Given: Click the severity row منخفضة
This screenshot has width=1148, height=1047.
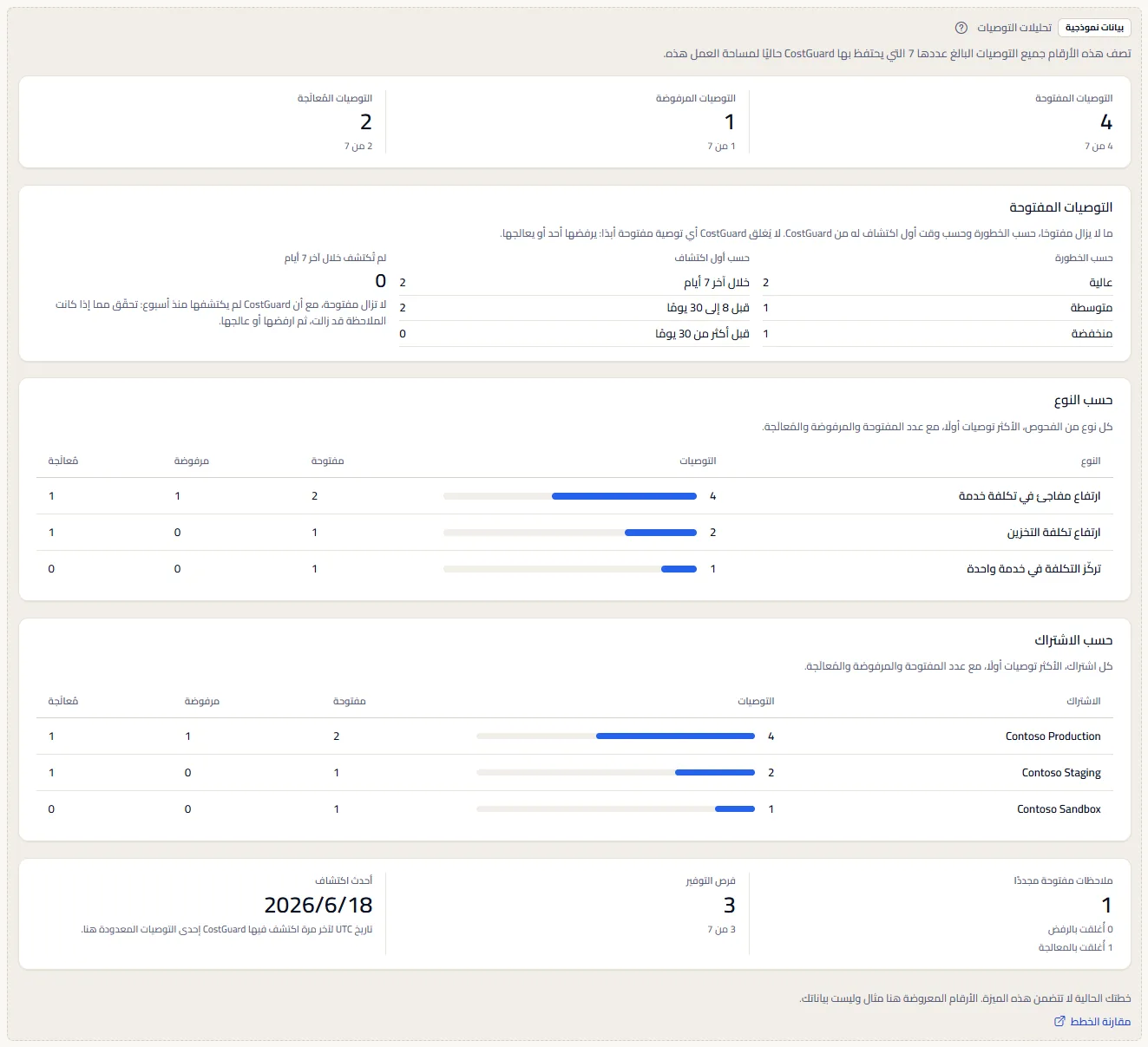Looking at the screenshot, I should coord(937,334).
